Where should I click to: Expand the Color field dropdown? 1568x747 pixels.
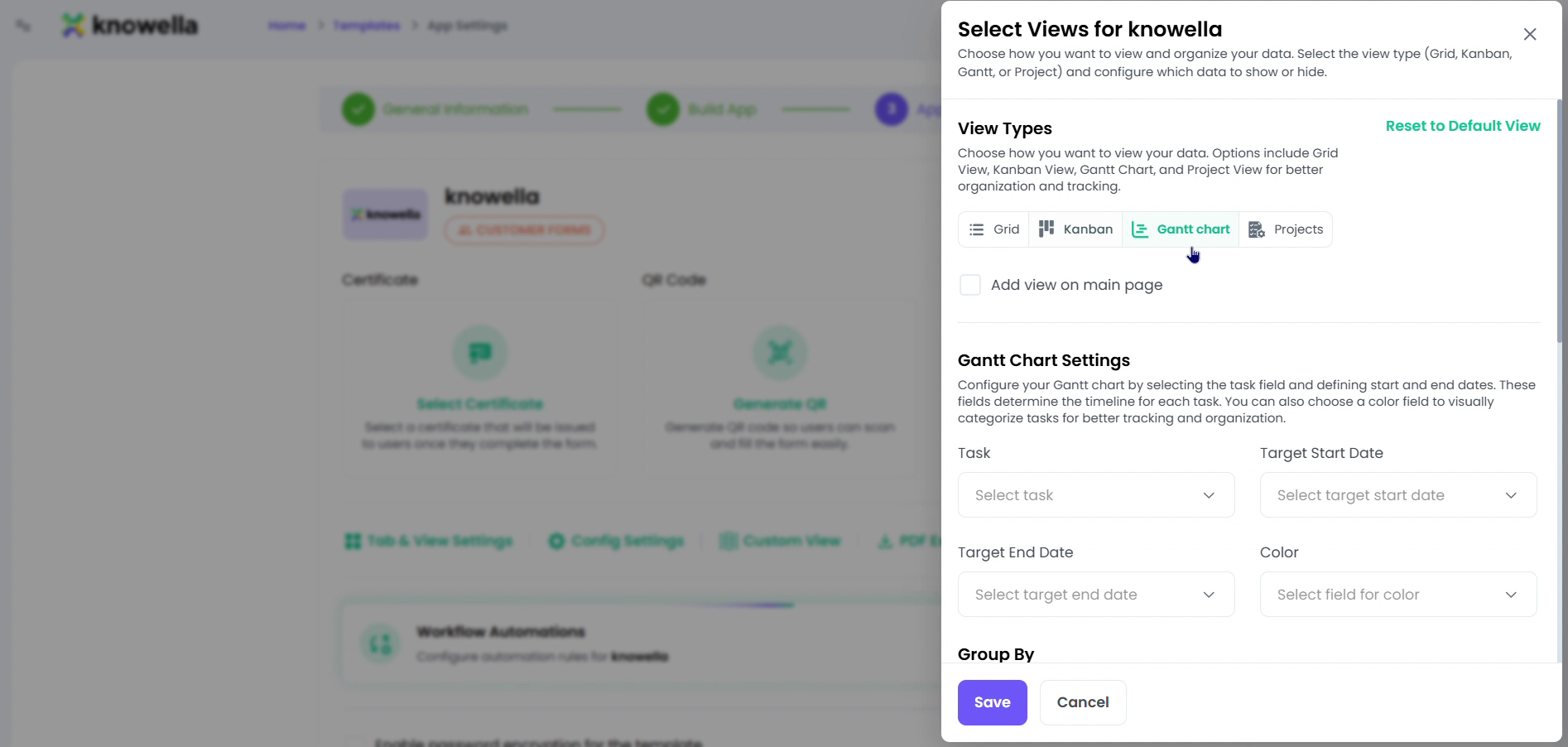coord(1398,595)
